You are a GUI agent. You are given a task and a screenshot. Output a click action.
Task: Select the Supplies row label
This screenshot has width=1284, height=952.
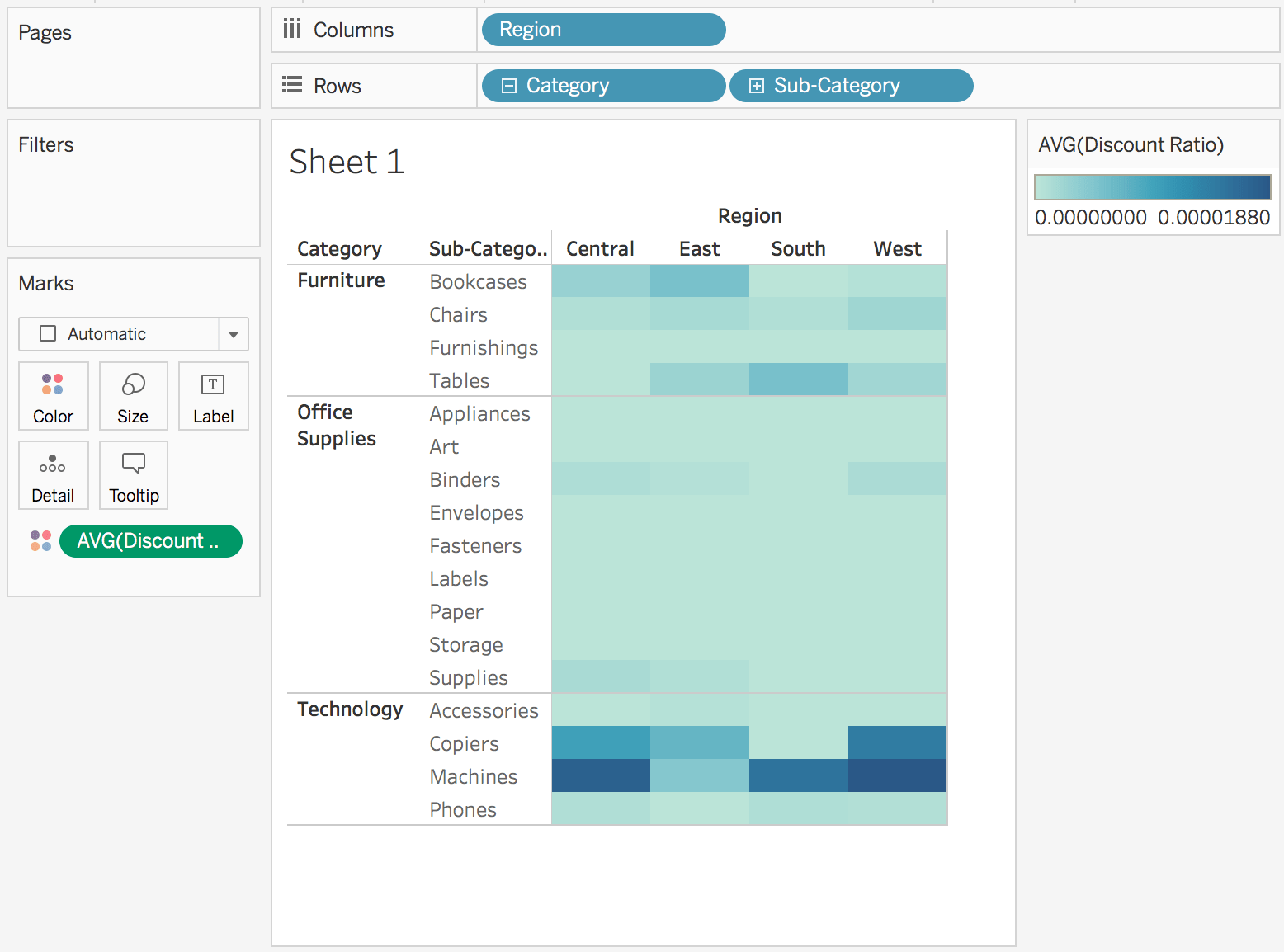click(x=469, y=677)
